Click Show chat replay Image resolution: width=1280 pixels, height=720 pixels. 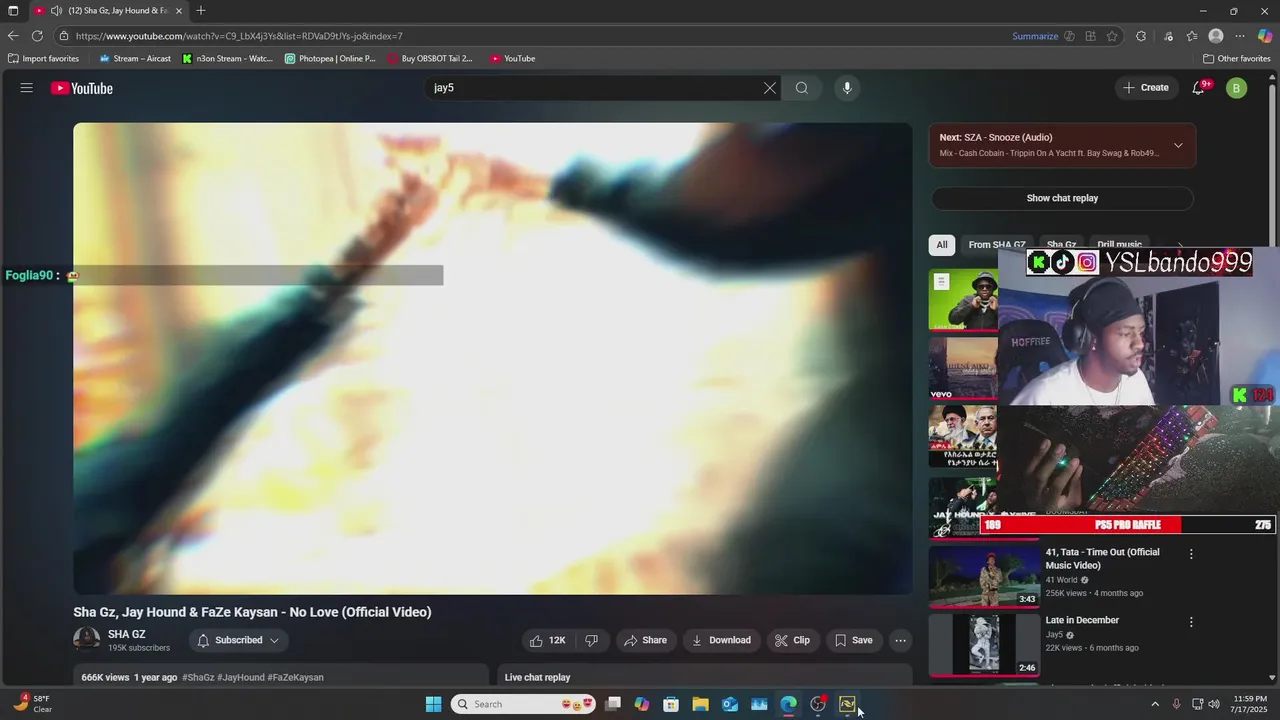[x=1062, y=198]
